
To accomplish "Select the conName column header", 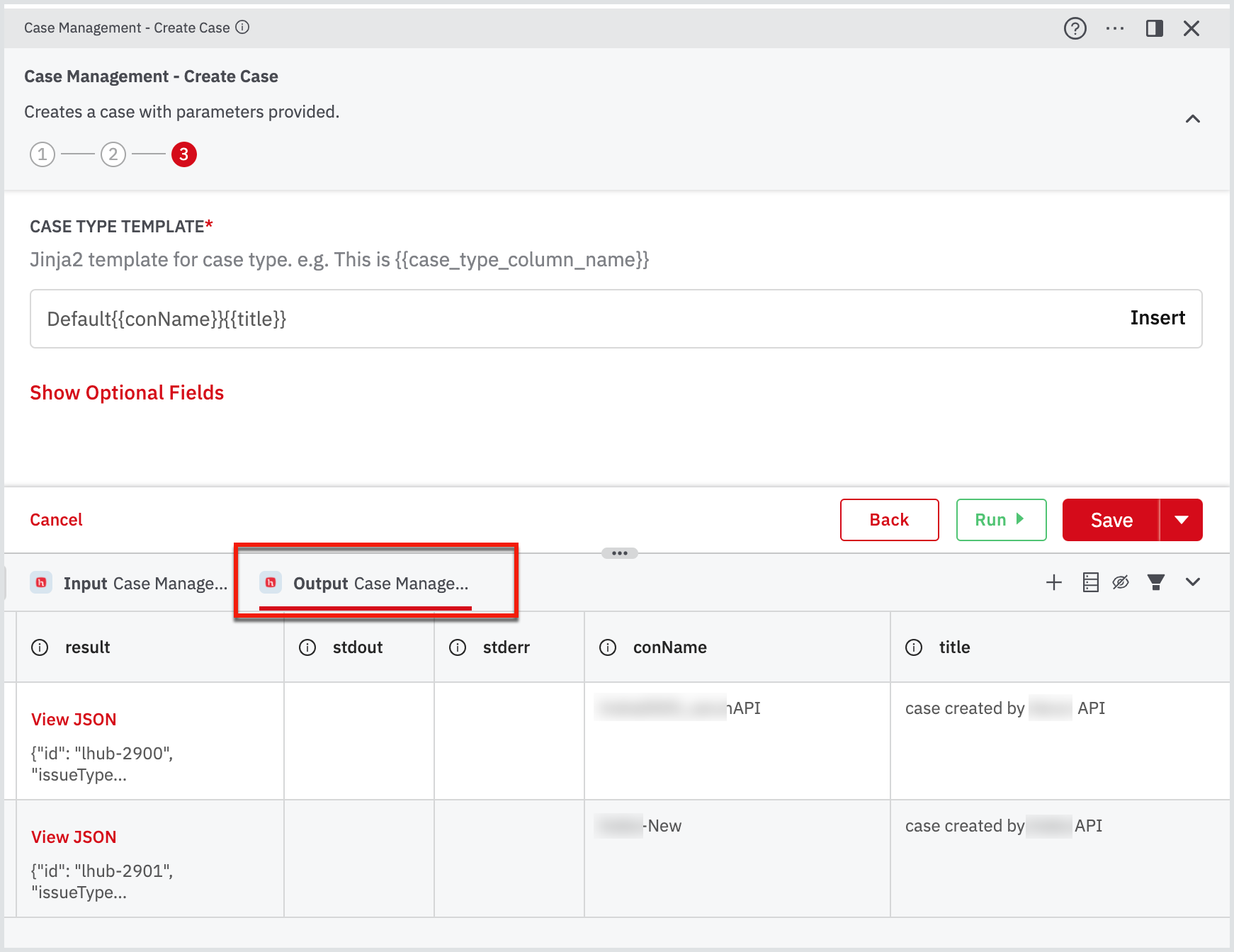I will 737,647.
